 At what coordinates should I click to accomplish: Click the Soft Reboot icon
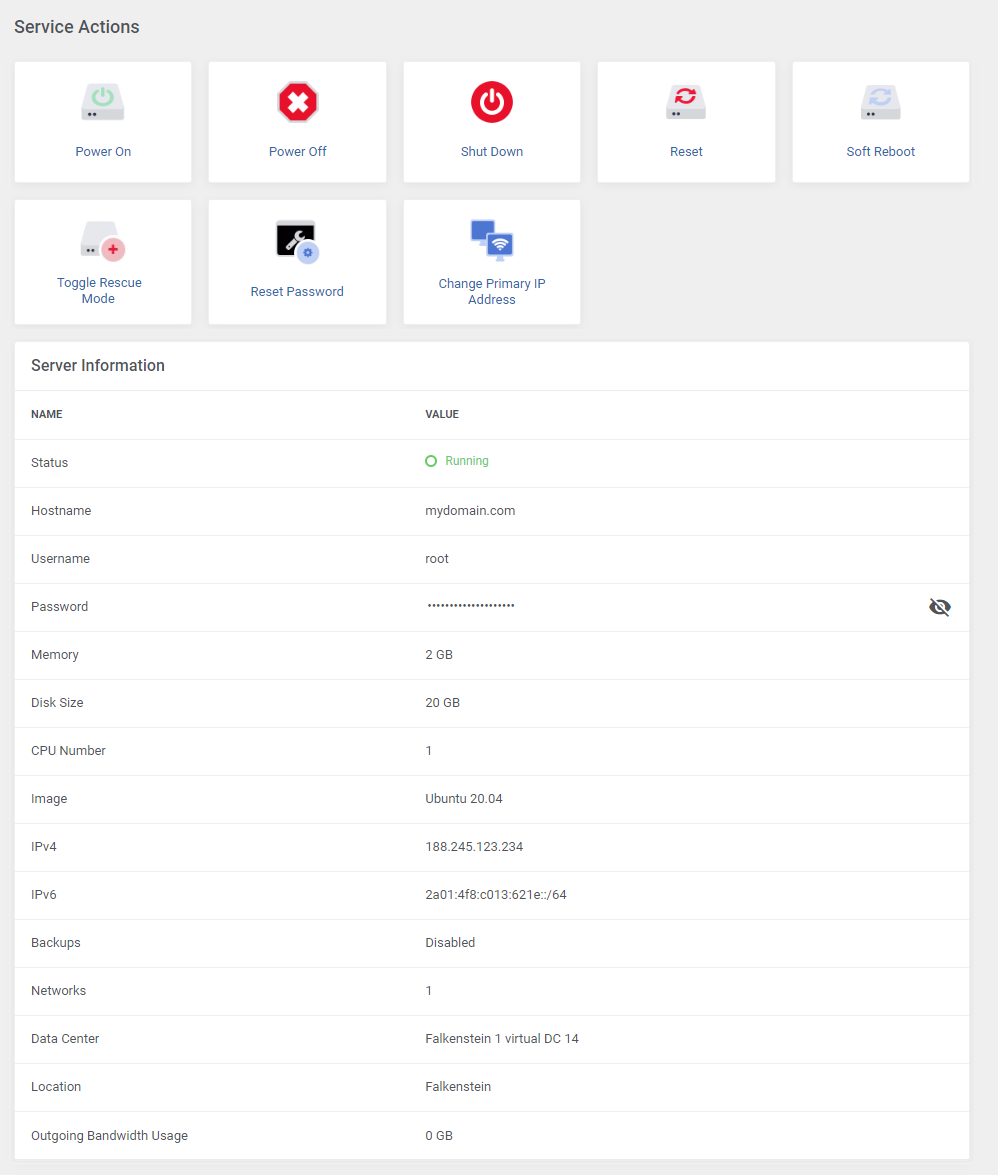880,103
